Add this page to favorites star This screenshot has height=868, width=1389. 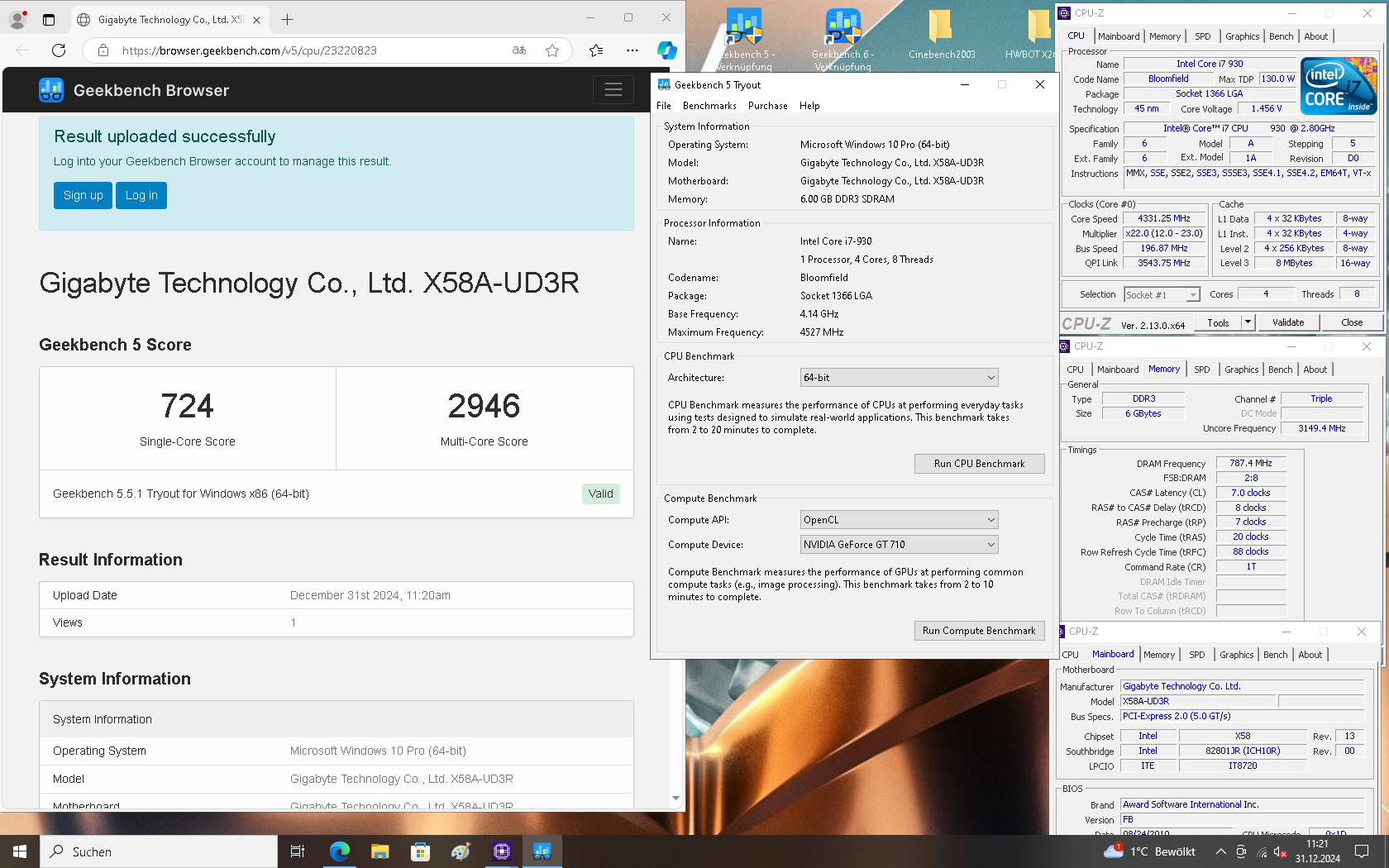pyautogui.click(x=552, y=50)
